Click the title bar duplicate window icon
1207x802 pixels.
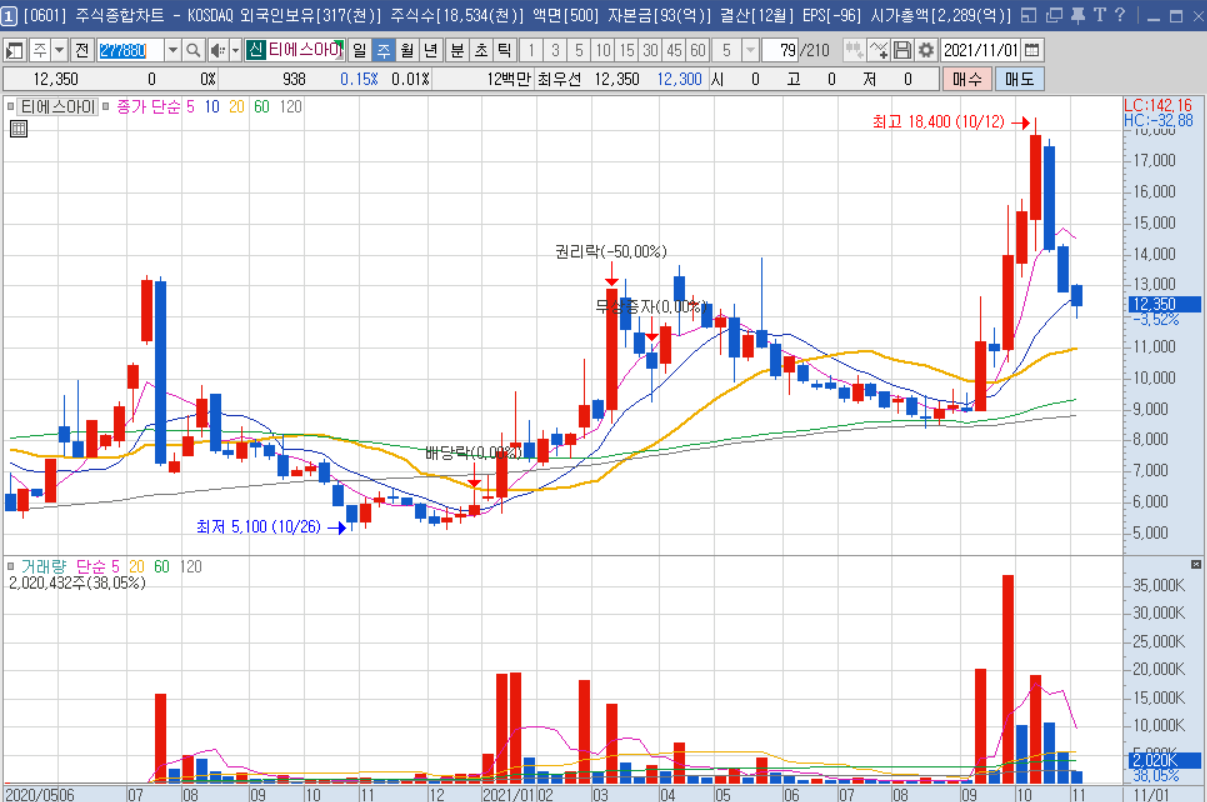pyautogui.click(x=1053, y=16)
